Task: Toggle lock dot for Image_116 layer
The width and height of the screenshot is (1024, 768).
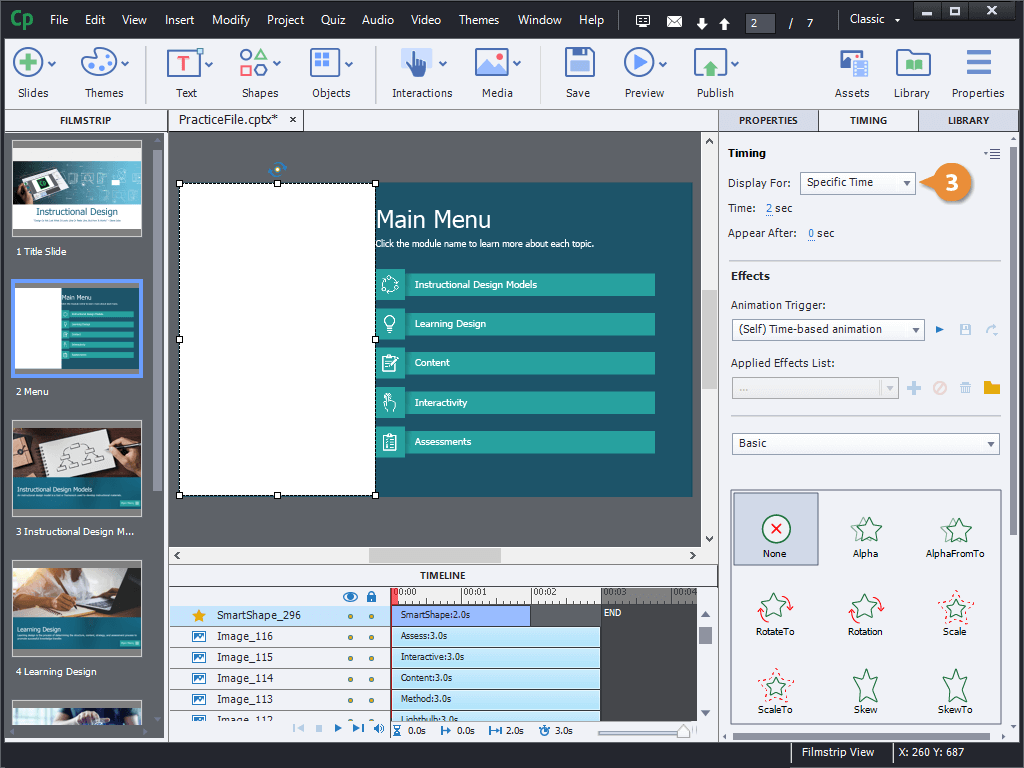Action: [x=371, y=637]
